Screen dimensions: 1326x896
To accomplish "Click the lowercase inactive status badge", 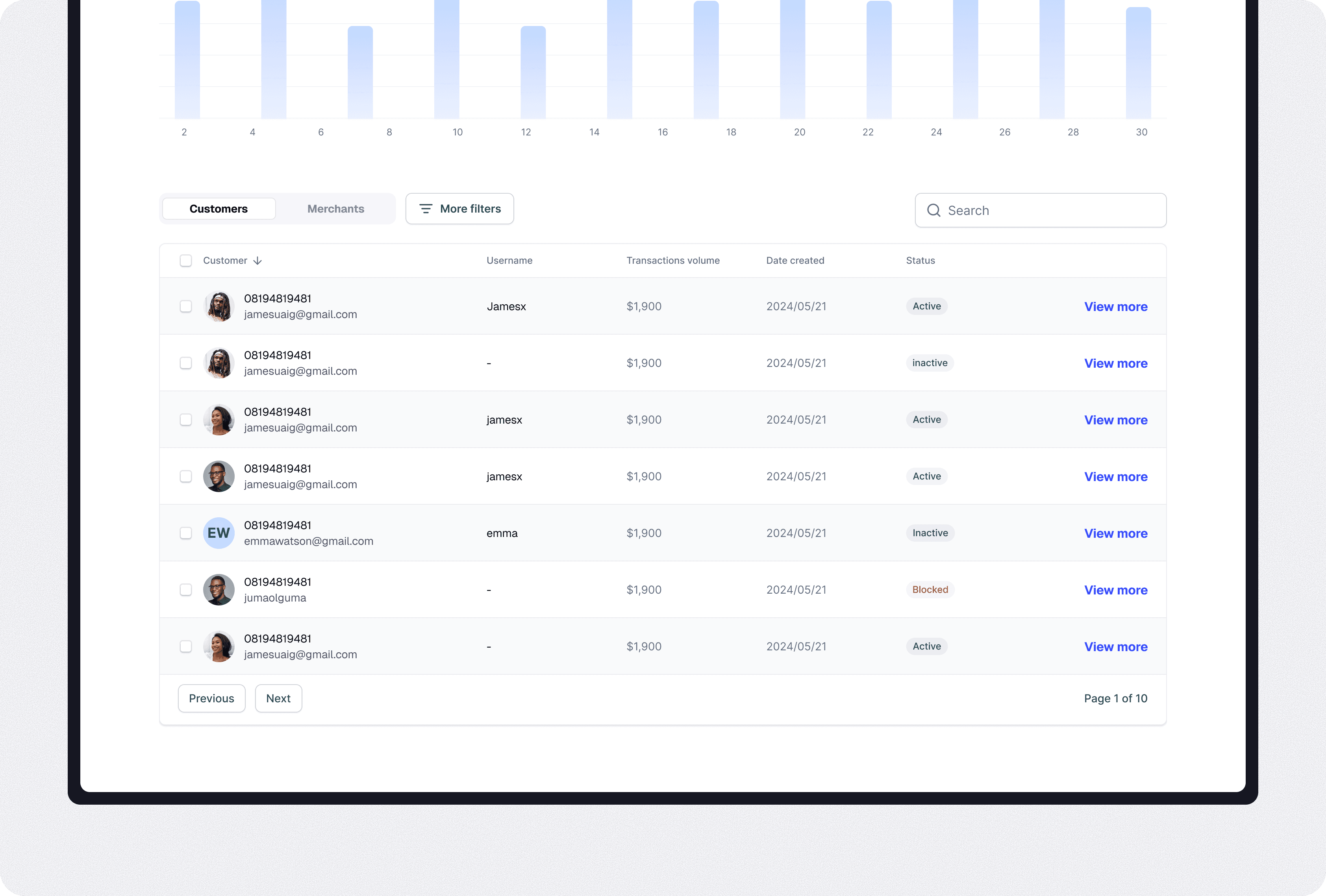I will tap(930, 363).
